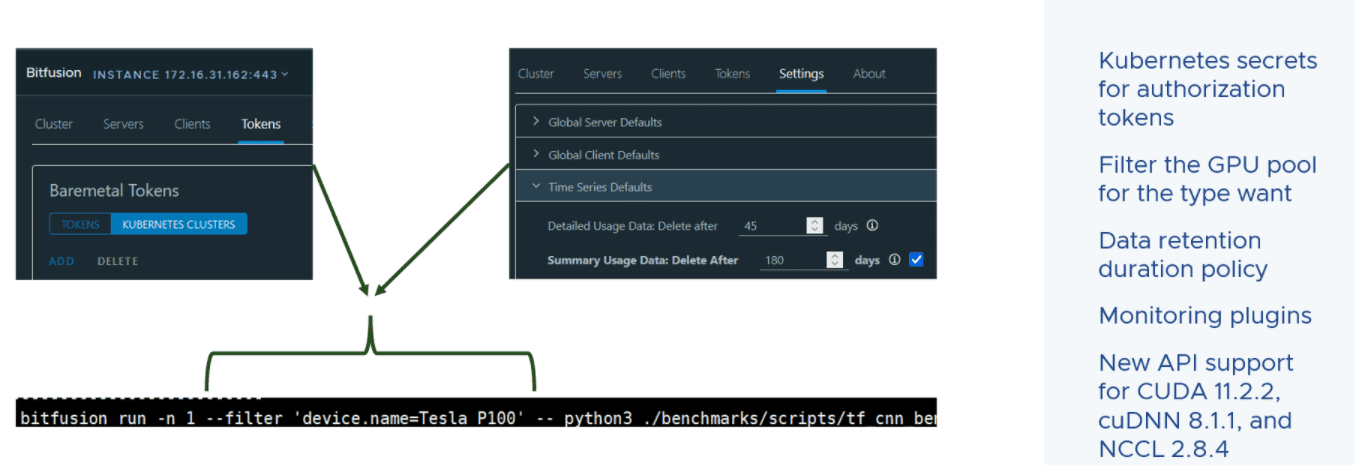
Task: Open the Cluster tab in the left Bitfusion panel
Action: coord(54,124)
